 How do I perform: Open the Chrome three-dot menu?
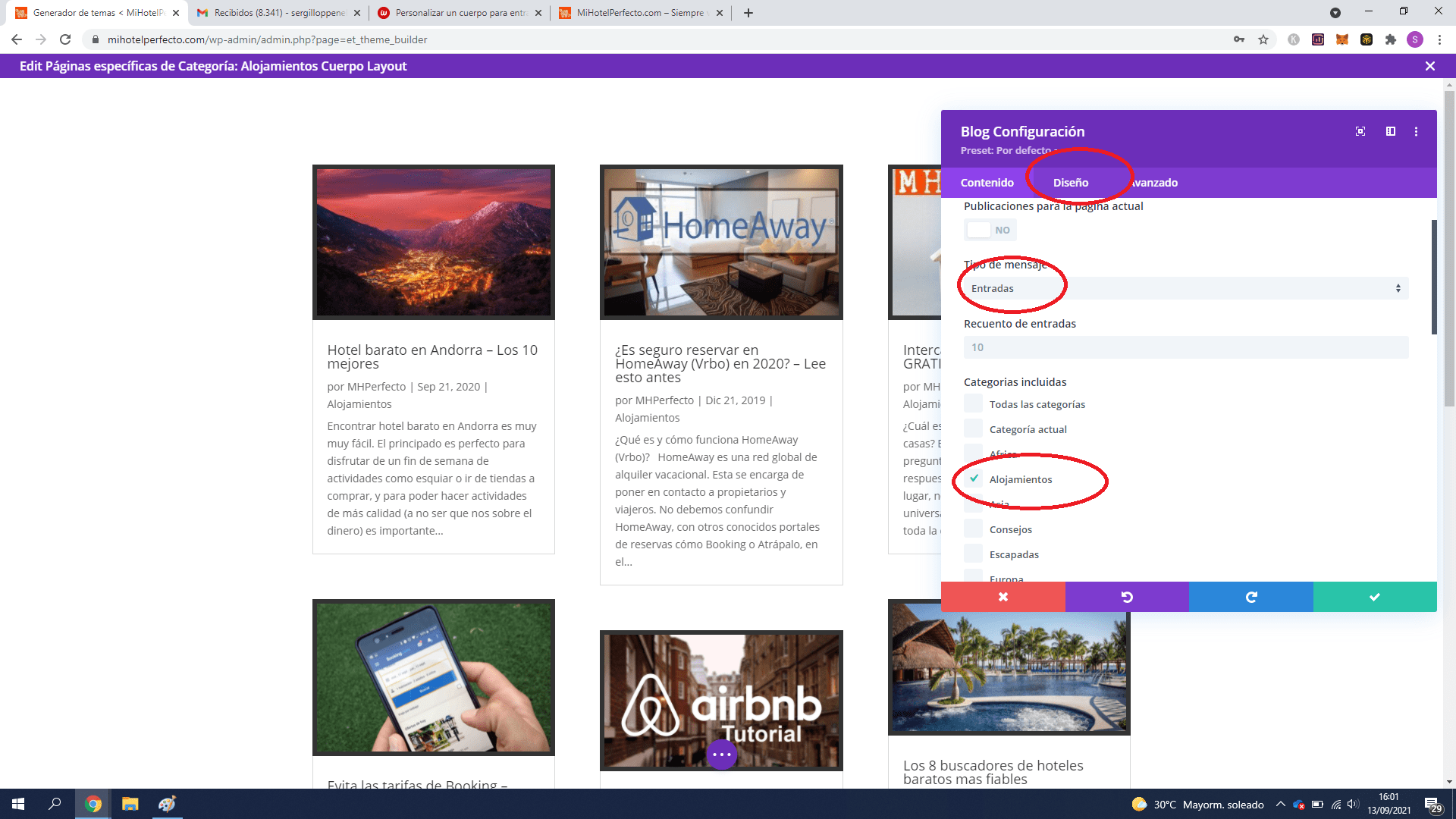pos(1439,39)
